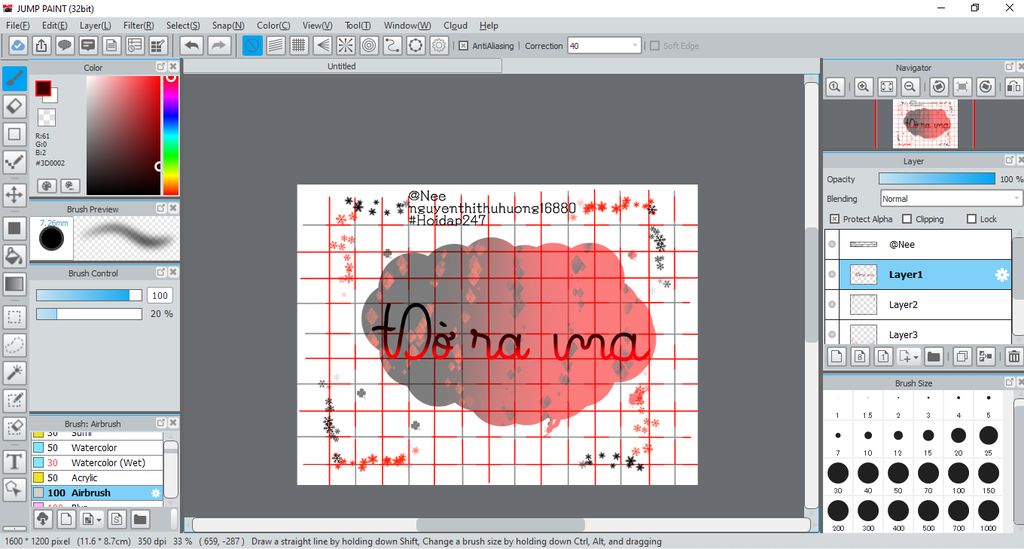This screenshot has width=1024, height=549.
Task: Create a new folder in Layer panel
Action: click(x=933, y=356)
